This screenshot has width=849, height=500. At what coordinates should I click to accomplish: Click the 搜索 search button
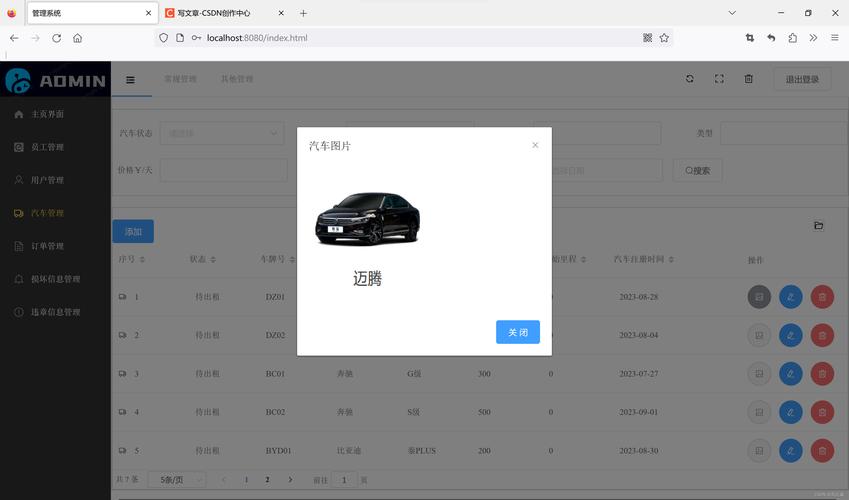point(697,171)
